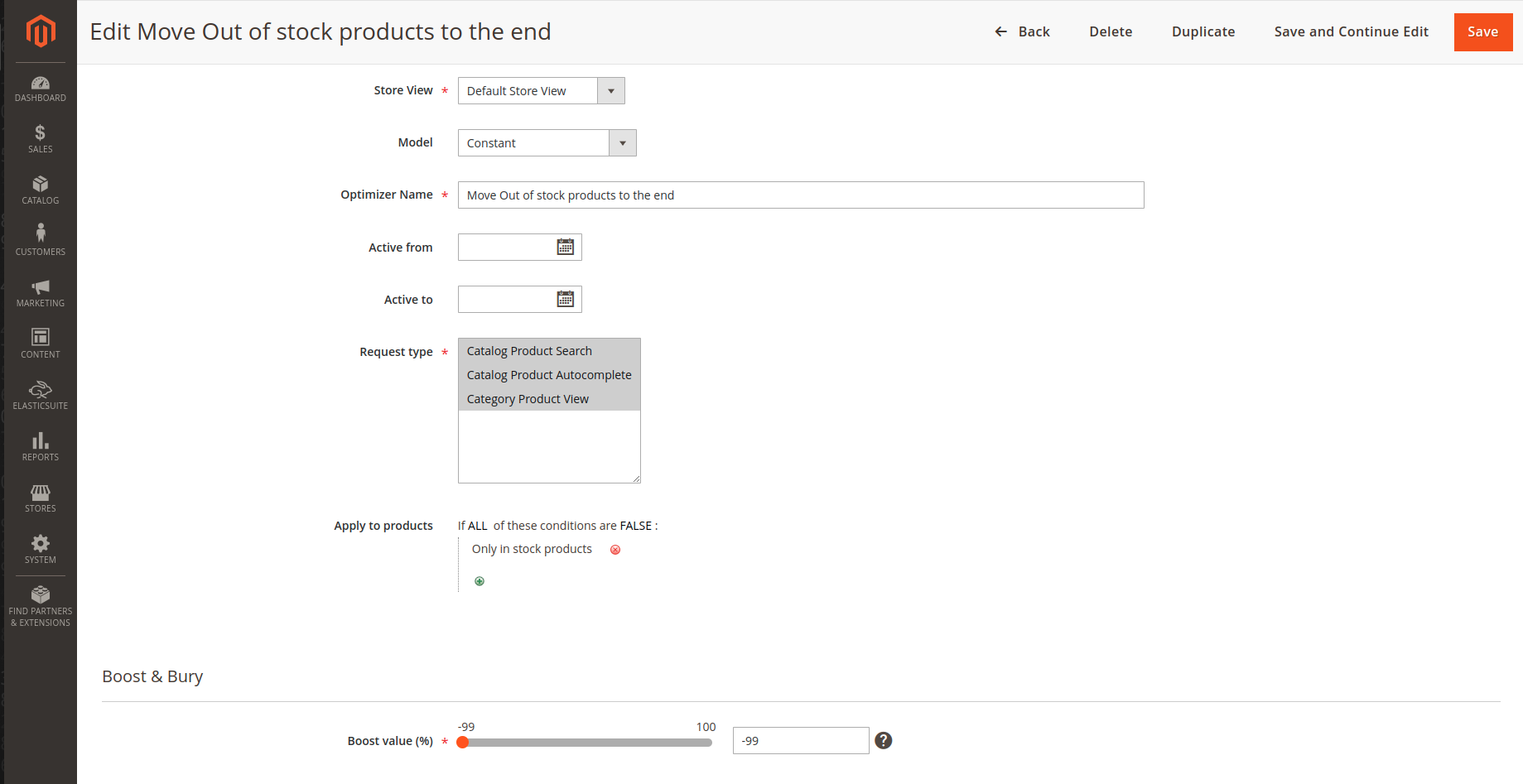Add a new condition with the plus icon
The image size is (1523, 784).
click(x=479, y=580)
